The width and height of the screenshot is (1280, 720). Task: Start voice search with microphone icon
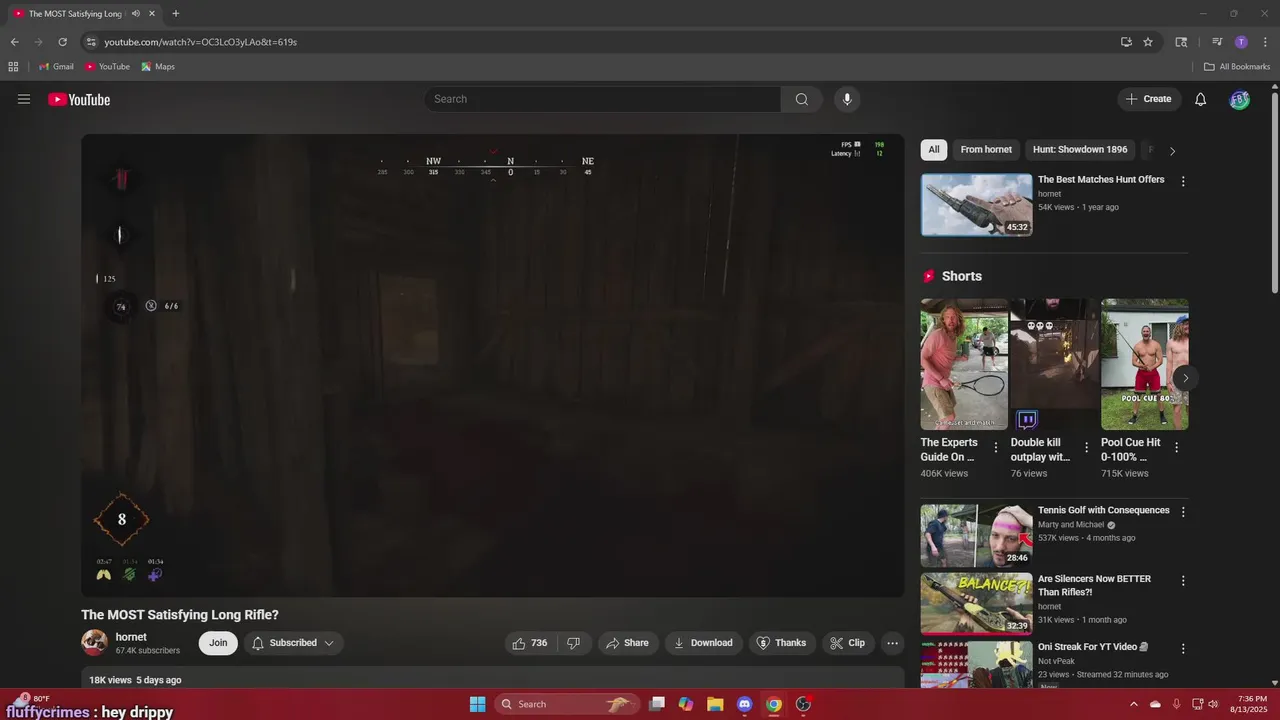tap(847, 99)
